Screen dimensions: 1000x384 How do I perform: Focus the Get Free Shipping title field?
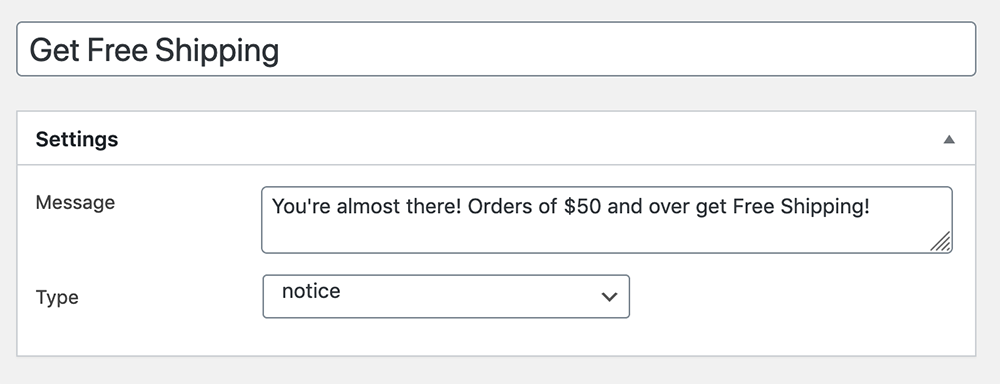pyautogui.click(x=496, y=49)
